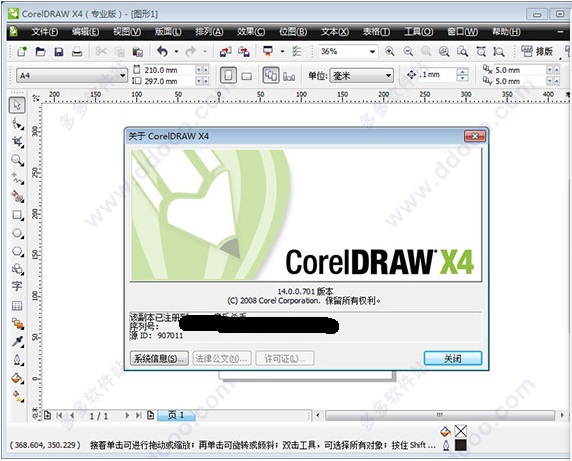This screenshot has width=572, height=461.
Task: Open the 工具(O) menu
Action: click(x=418, y=32)
